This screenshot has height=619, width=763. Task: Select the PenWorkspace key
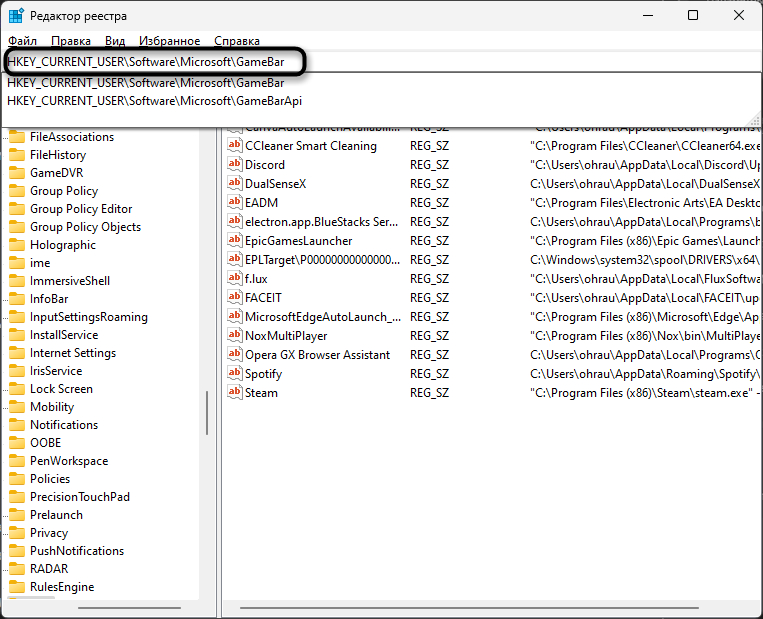coord(69,461)
